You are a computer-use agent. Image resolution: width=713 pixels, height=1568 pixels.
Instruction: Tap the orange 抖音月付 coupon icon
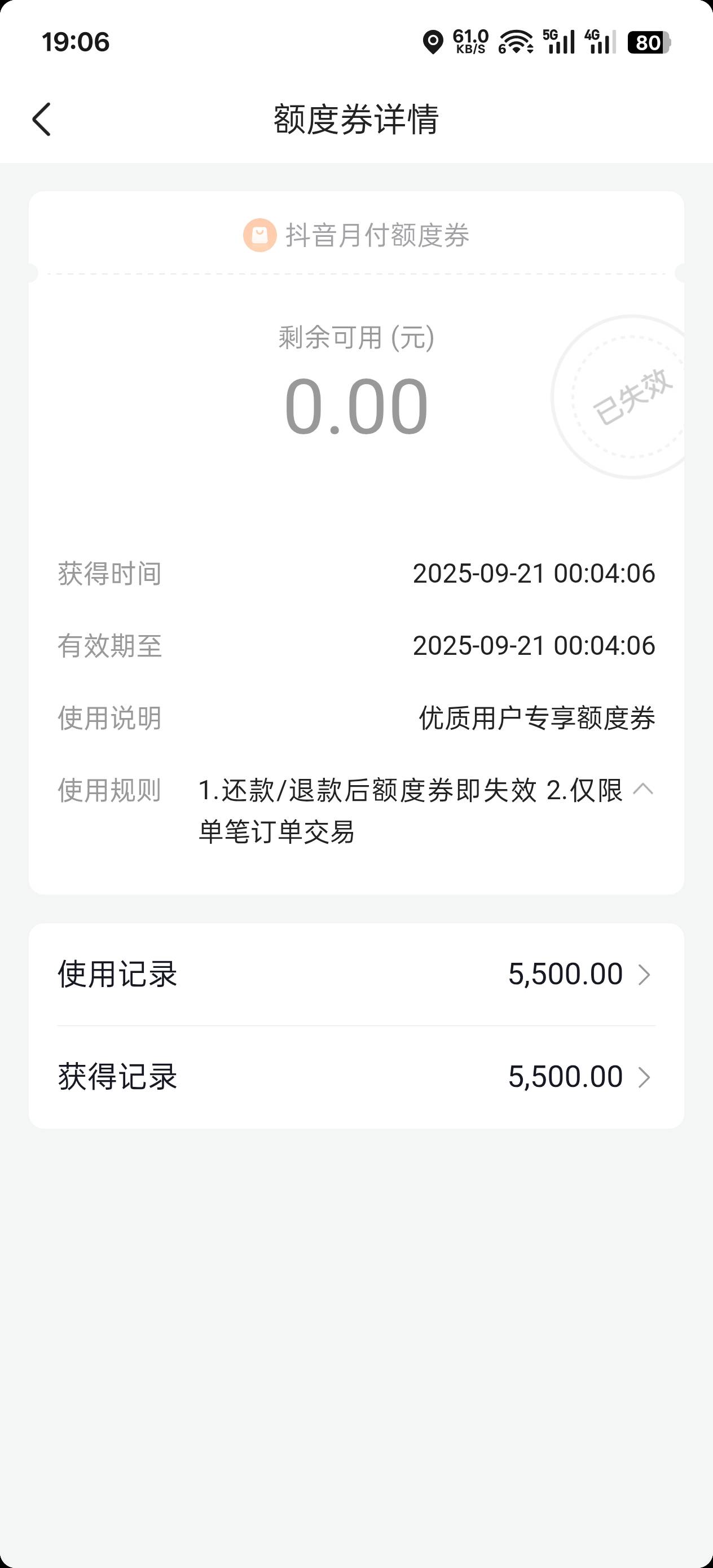pos(260,235)
